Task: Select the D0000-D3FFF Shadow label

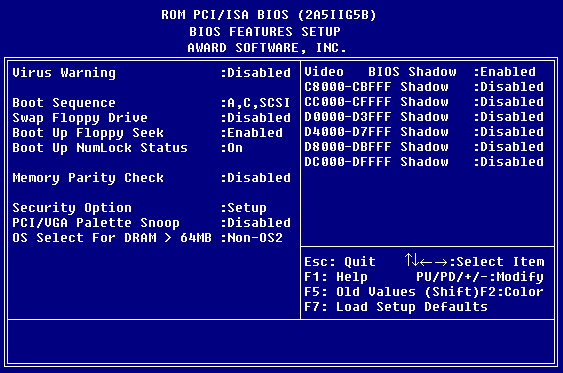Action: pyautogui.click(x=376, y=117)
